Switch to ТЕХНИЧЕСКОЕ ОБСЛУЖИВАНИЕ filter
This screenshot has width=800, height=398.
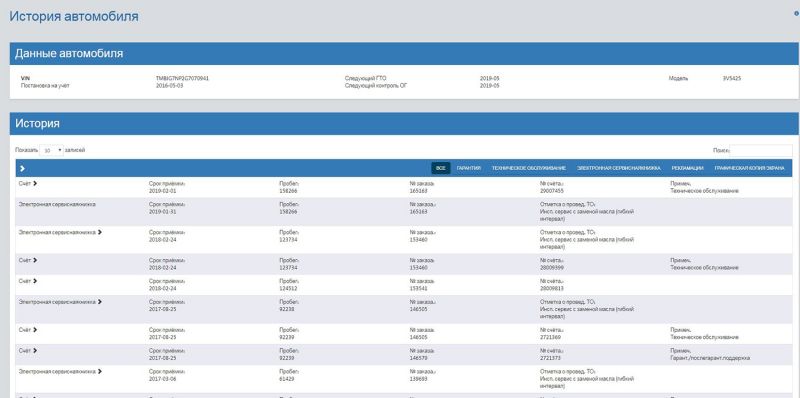529,168
